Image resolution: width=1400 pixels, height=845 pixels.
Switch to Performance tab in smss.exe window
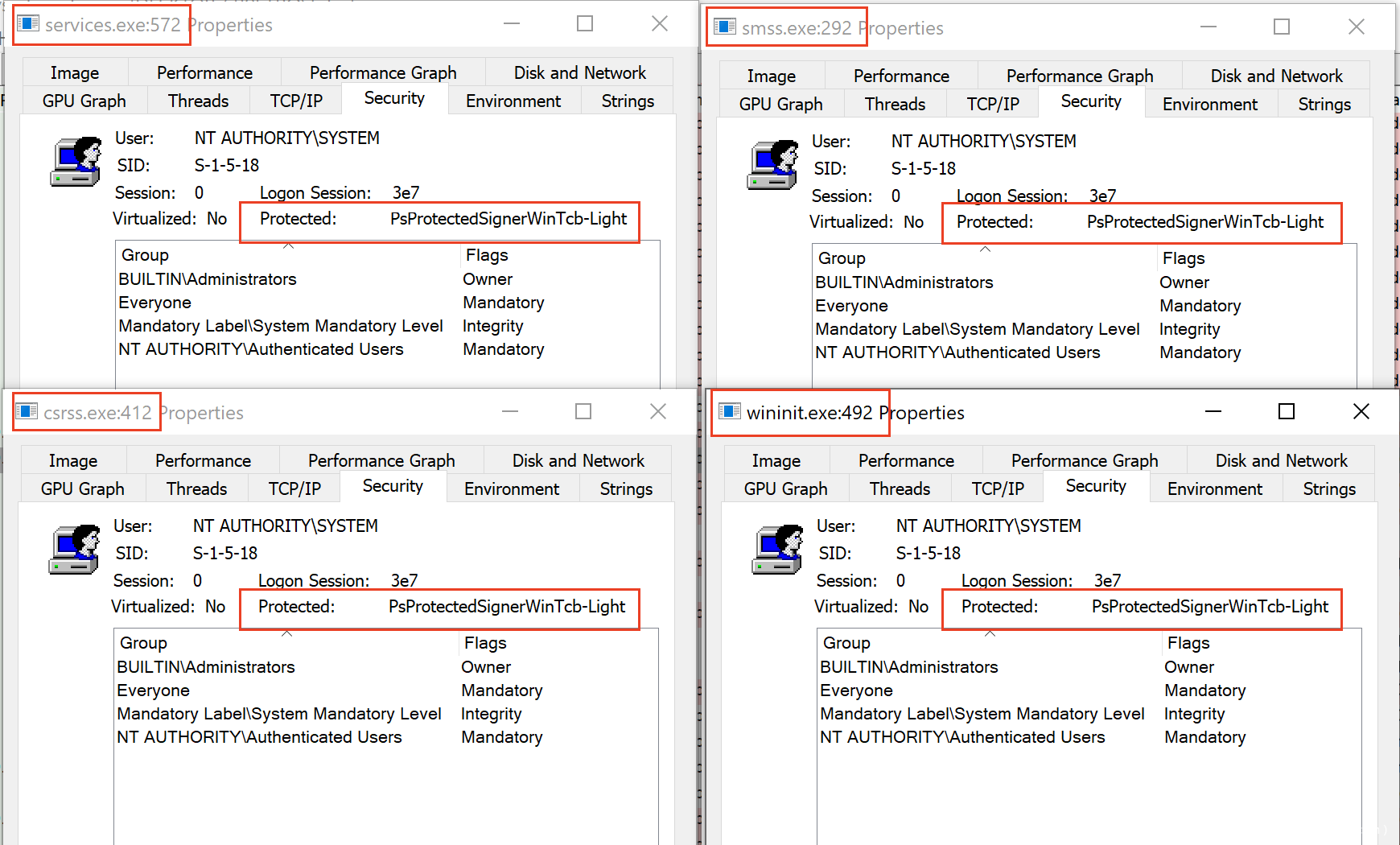coord(901,76)
